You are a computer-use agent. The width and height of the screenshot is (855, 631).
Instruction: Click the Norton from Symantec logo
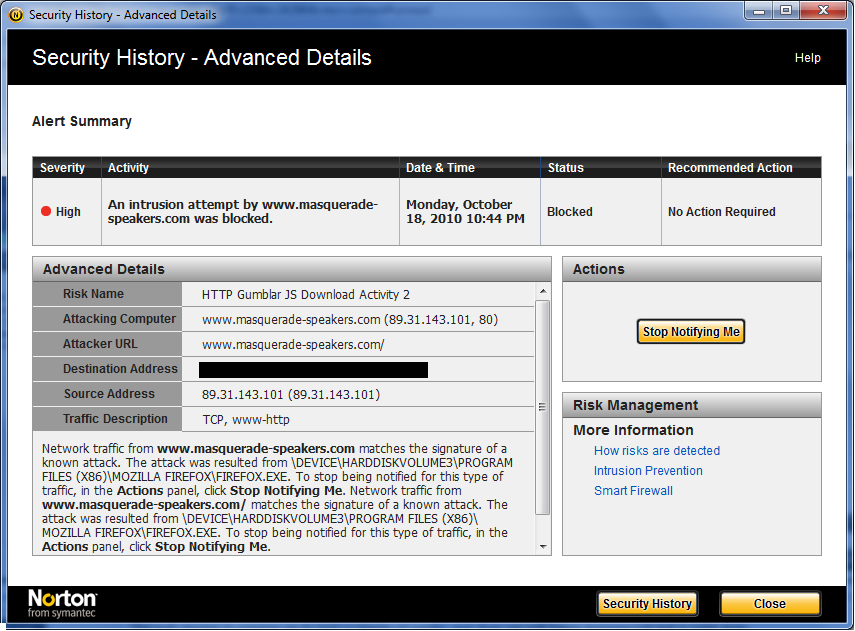click(62, 603)
